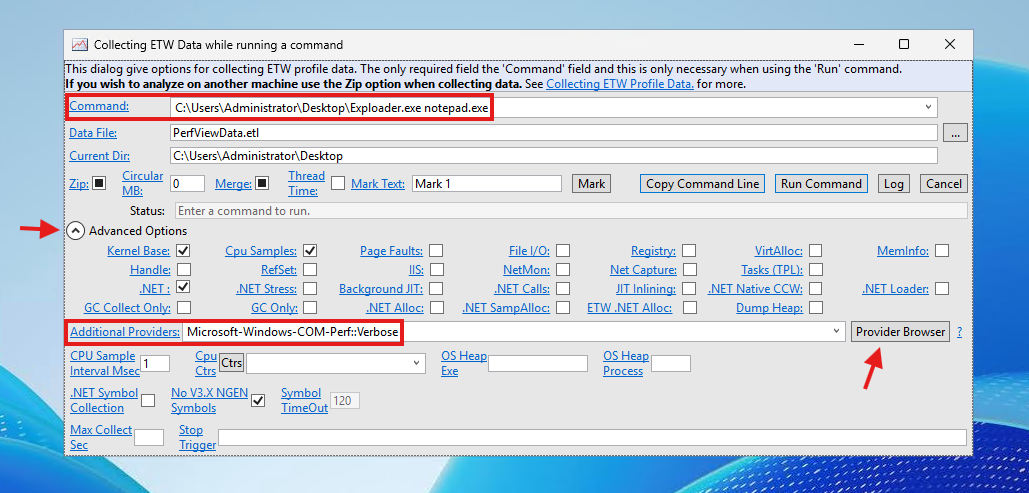Enable the Thread Time checkbox
This screenshot has width=1029, height=493.
click(x=337, y=184)
